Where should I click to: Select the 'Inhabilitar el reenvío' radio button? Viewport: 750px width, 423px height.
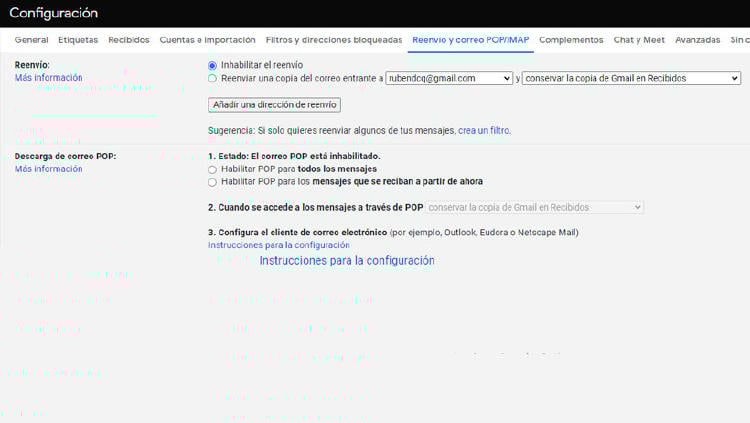coord(212,64)
